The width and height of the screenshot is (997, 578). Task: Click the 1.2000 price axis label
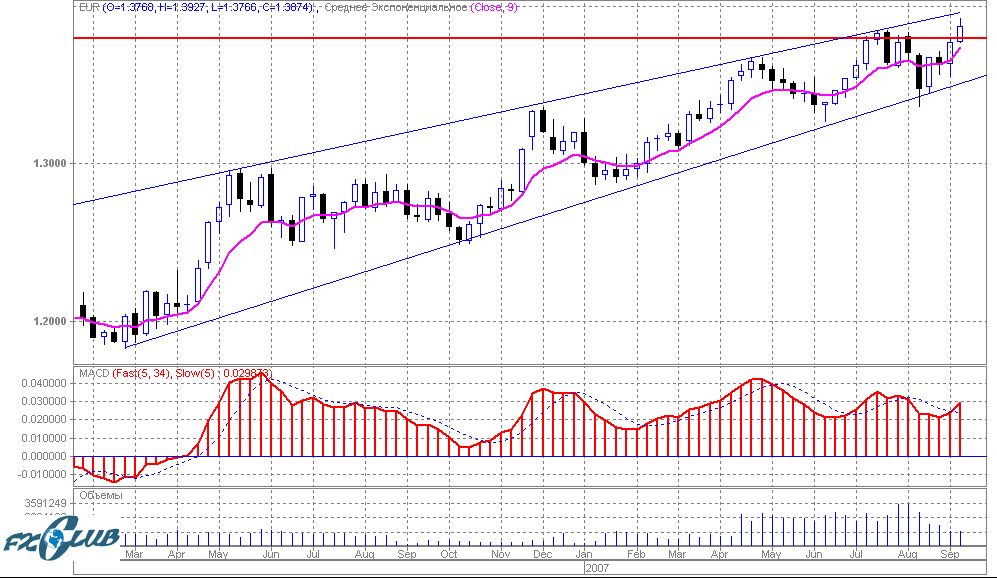[50, 321]
